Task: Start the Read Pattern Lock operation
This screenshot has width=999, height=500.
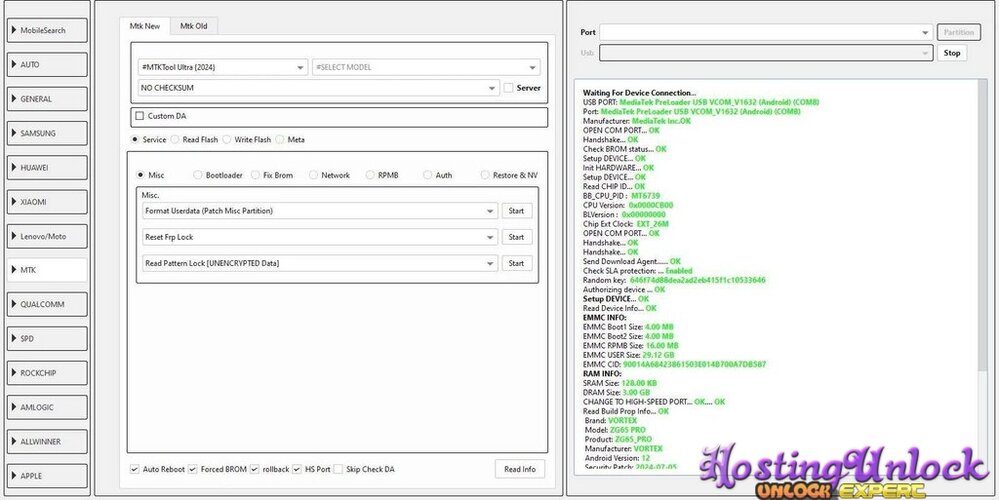Action: click(x=517, y=263)
